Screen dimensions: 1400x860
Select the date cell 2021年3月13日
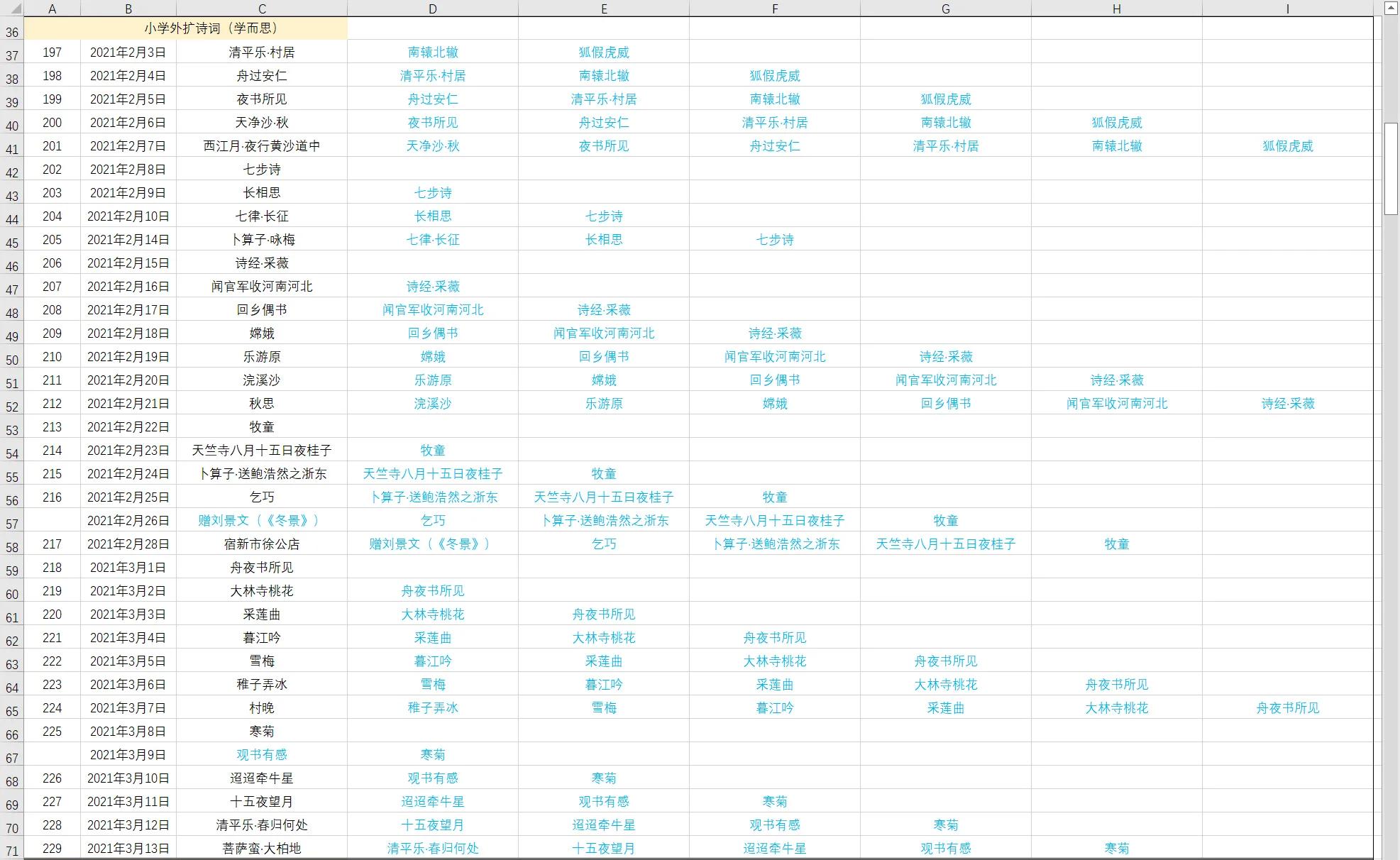(128, 848)
